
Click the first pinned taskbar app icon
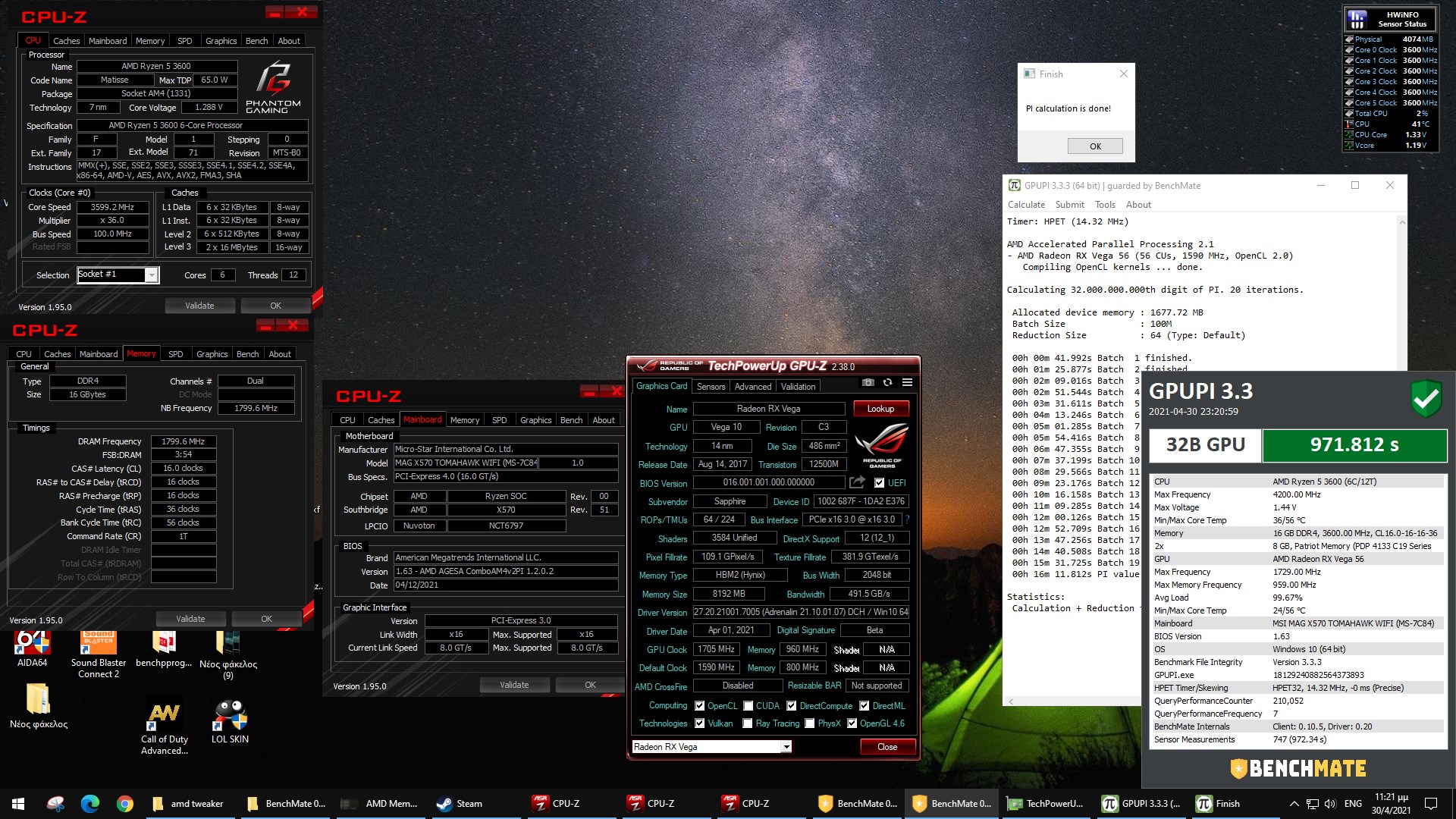click(x=55, y=804)
